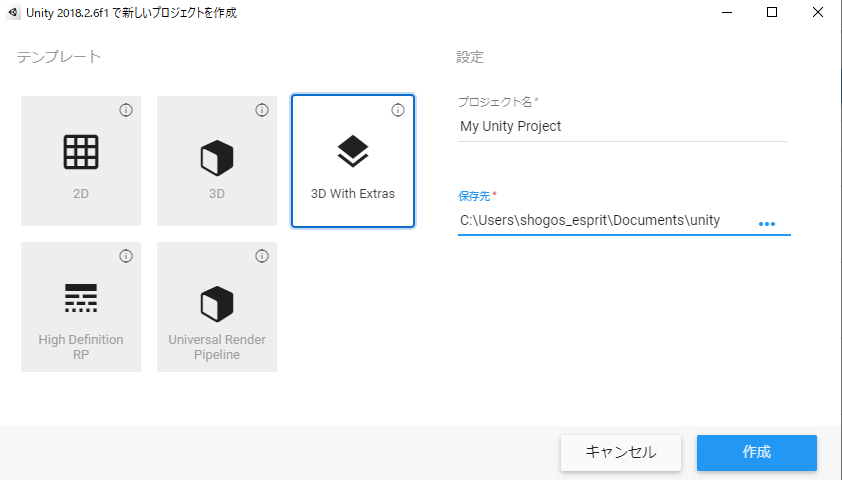Show info for High Definition RP
Viewport: 842px width, 480px height.
click(x=126, y=256)
